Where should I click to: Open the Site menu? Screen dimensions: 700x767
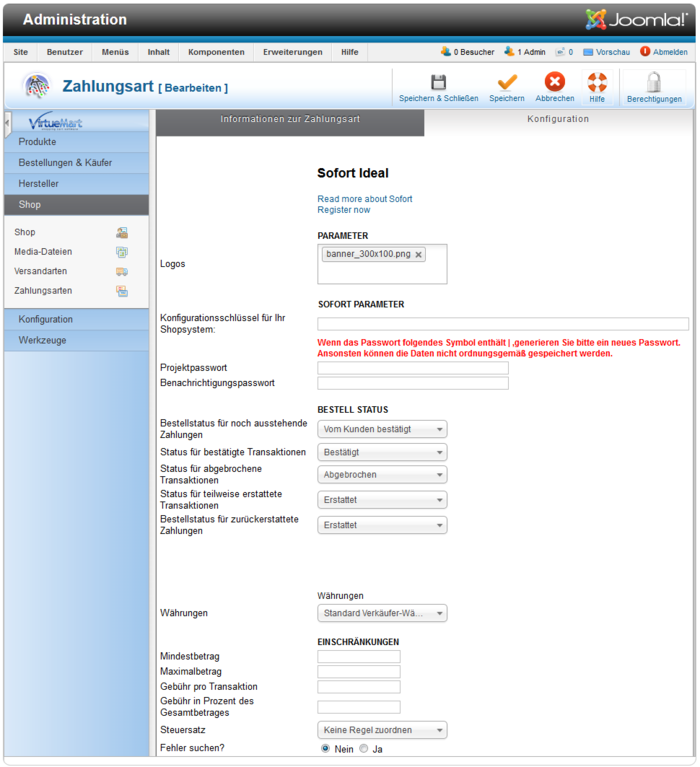pos(21,52)
